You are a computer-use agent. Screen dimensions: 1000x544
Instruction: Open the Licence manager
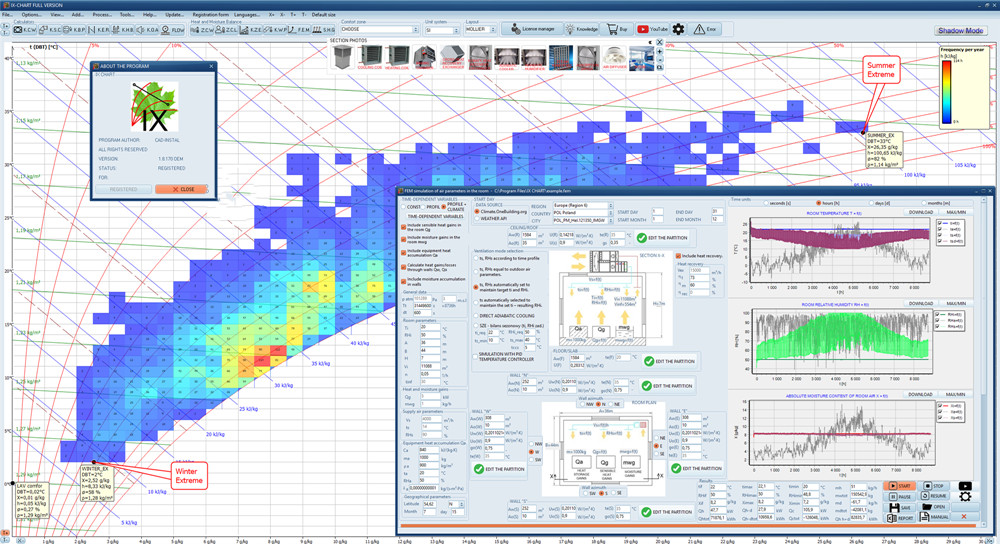533,29
